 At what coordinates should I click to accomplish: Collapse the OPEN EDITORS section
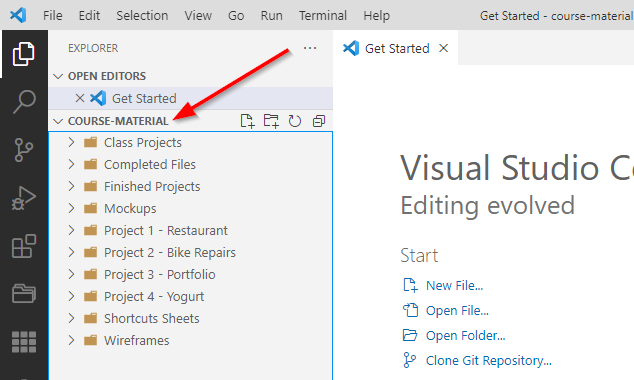pyautogui.click(x=58, y=76)
